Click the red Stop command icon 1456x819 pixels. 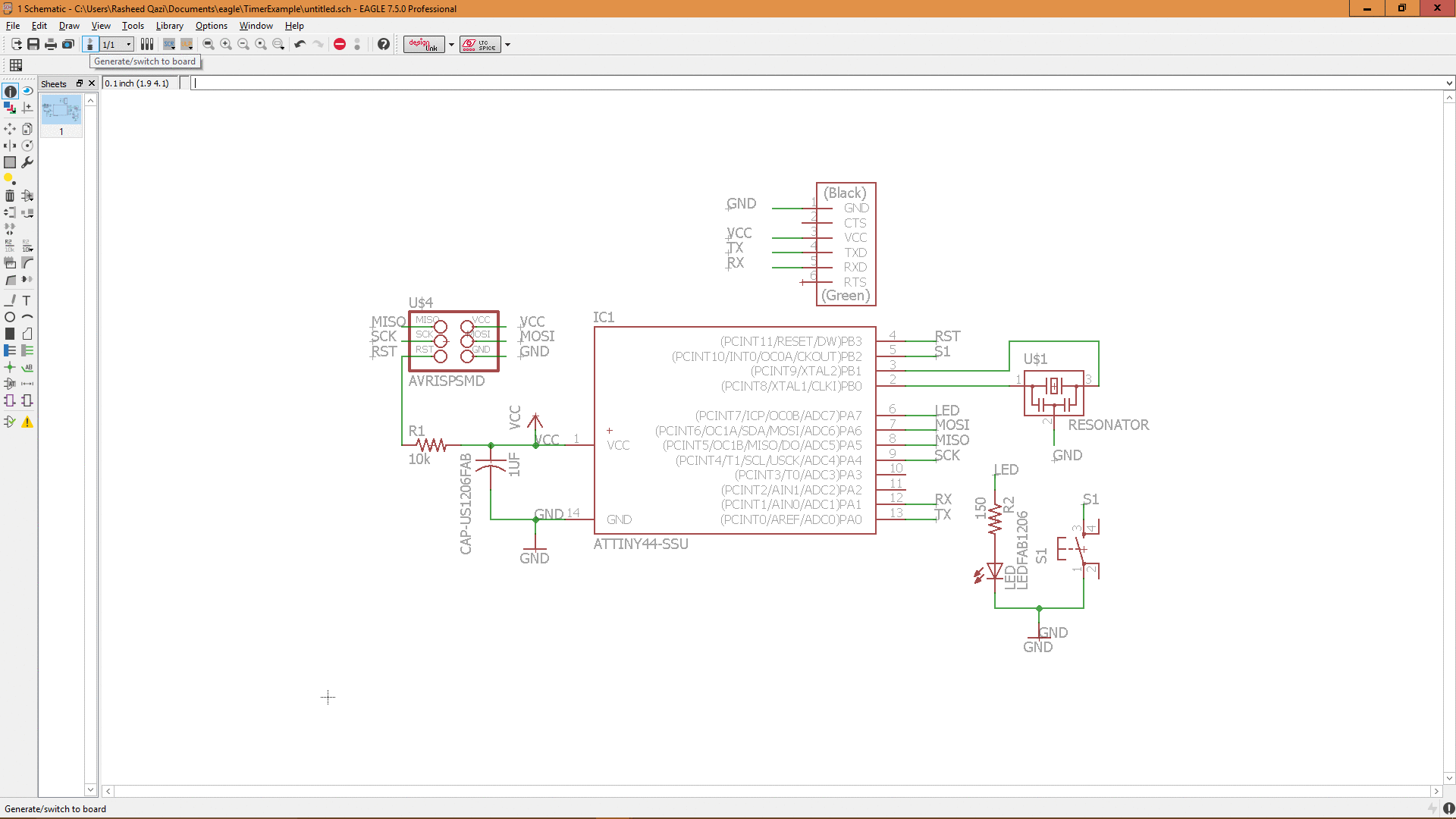(340, 45)
